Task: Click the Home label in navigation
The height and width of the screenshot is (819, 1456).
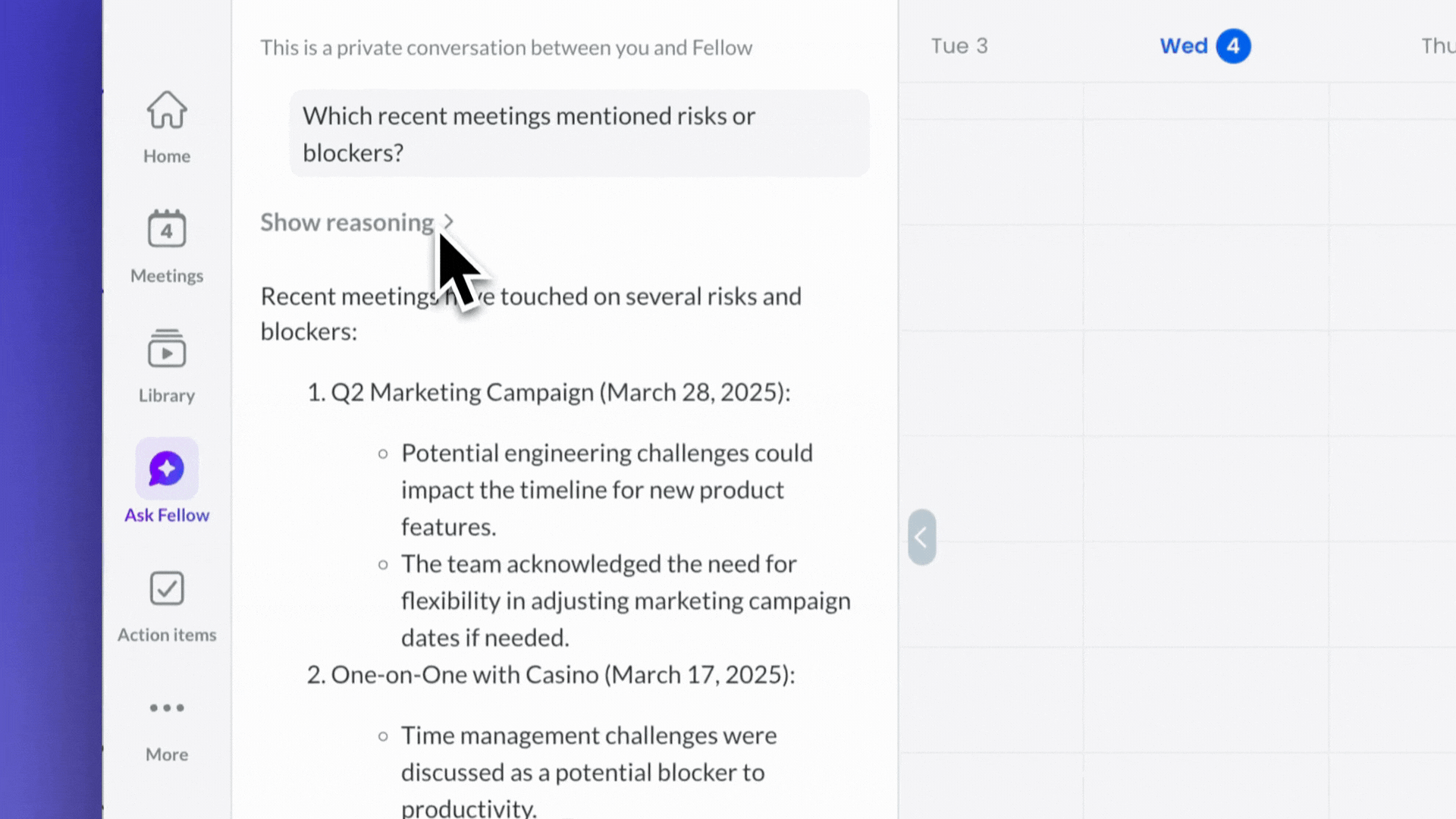Action: [167, 156]
